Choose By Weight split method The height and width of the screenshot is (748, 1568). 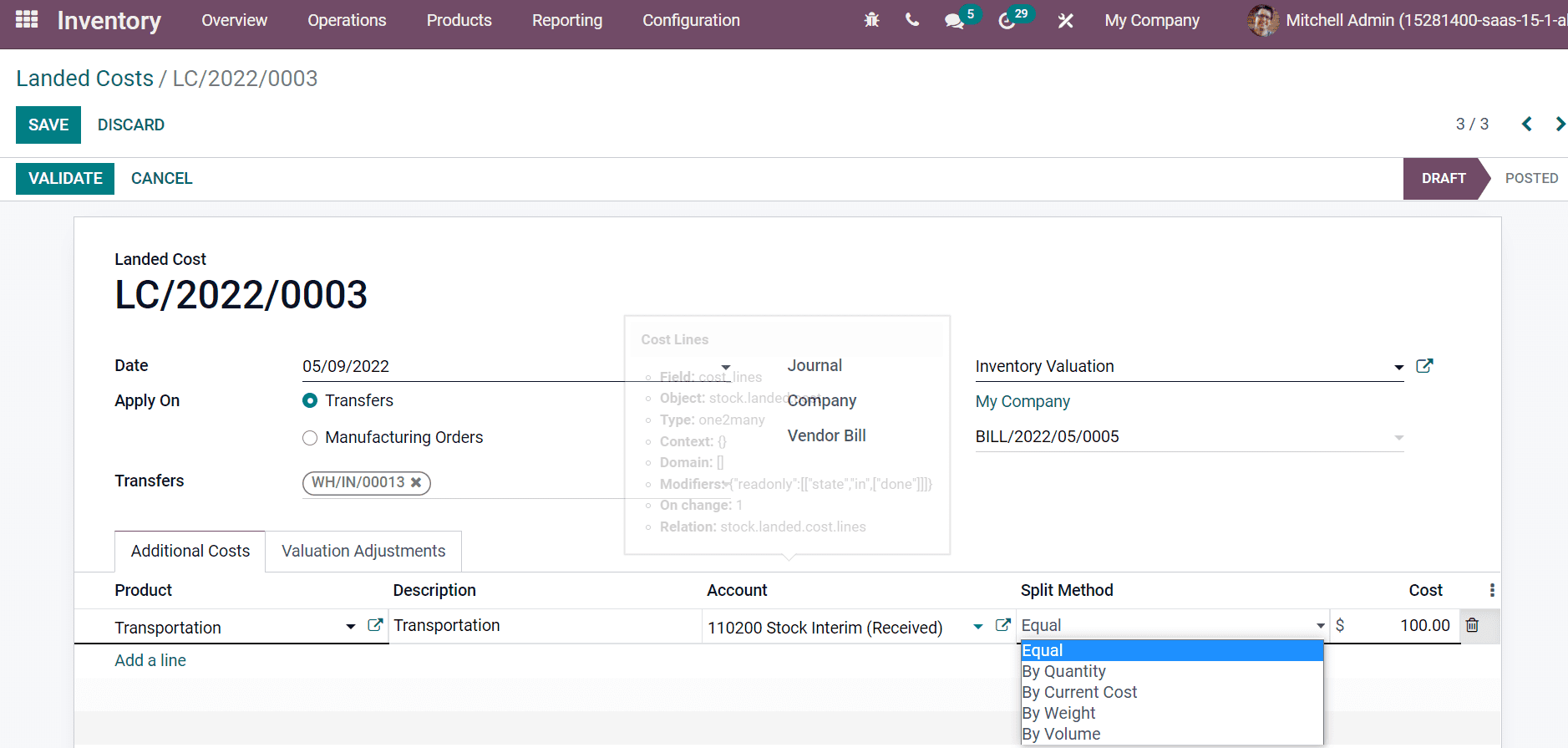point(1172,713)
